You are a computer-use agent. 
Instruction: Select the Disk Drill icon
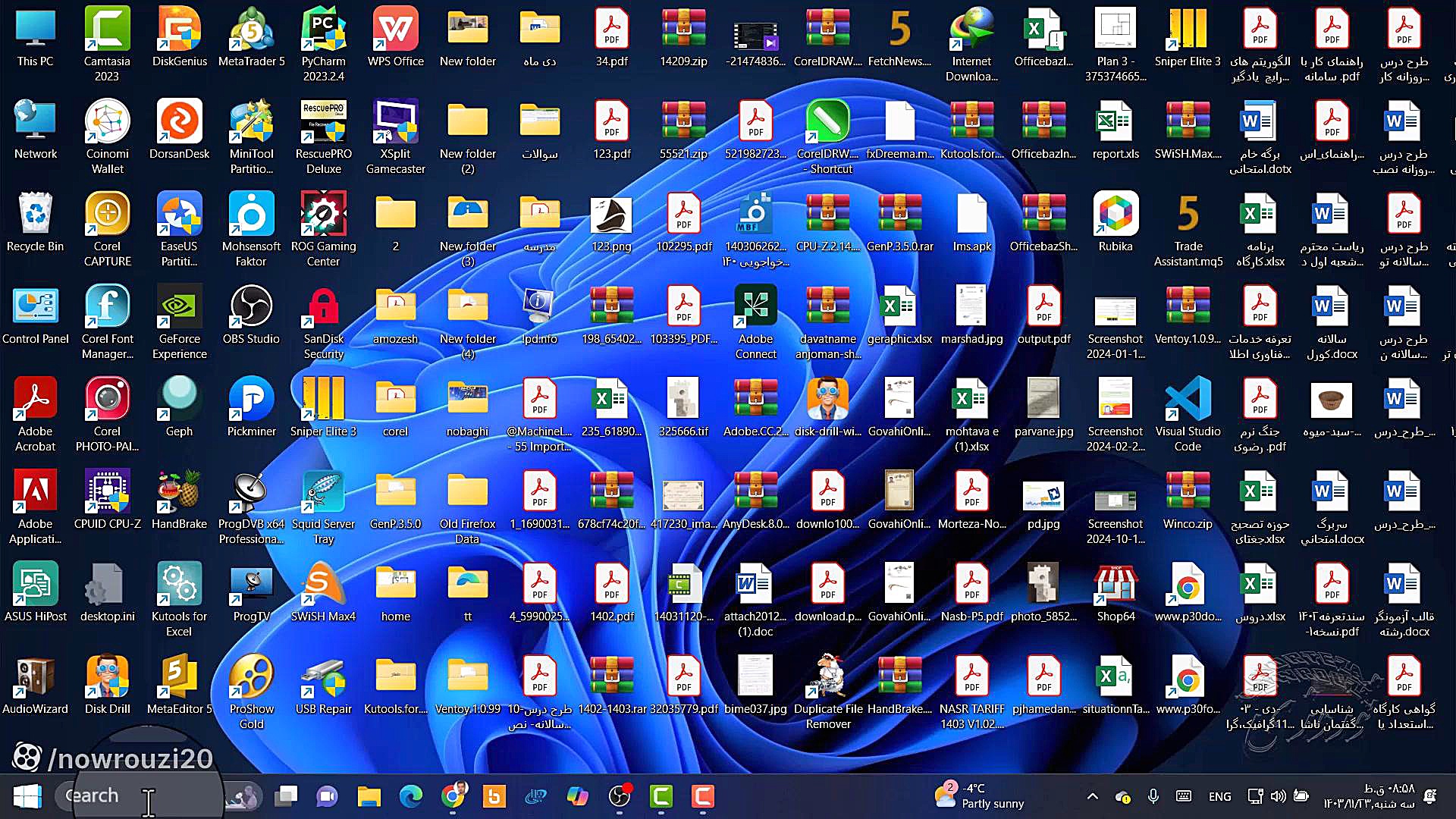pos(107,686)
